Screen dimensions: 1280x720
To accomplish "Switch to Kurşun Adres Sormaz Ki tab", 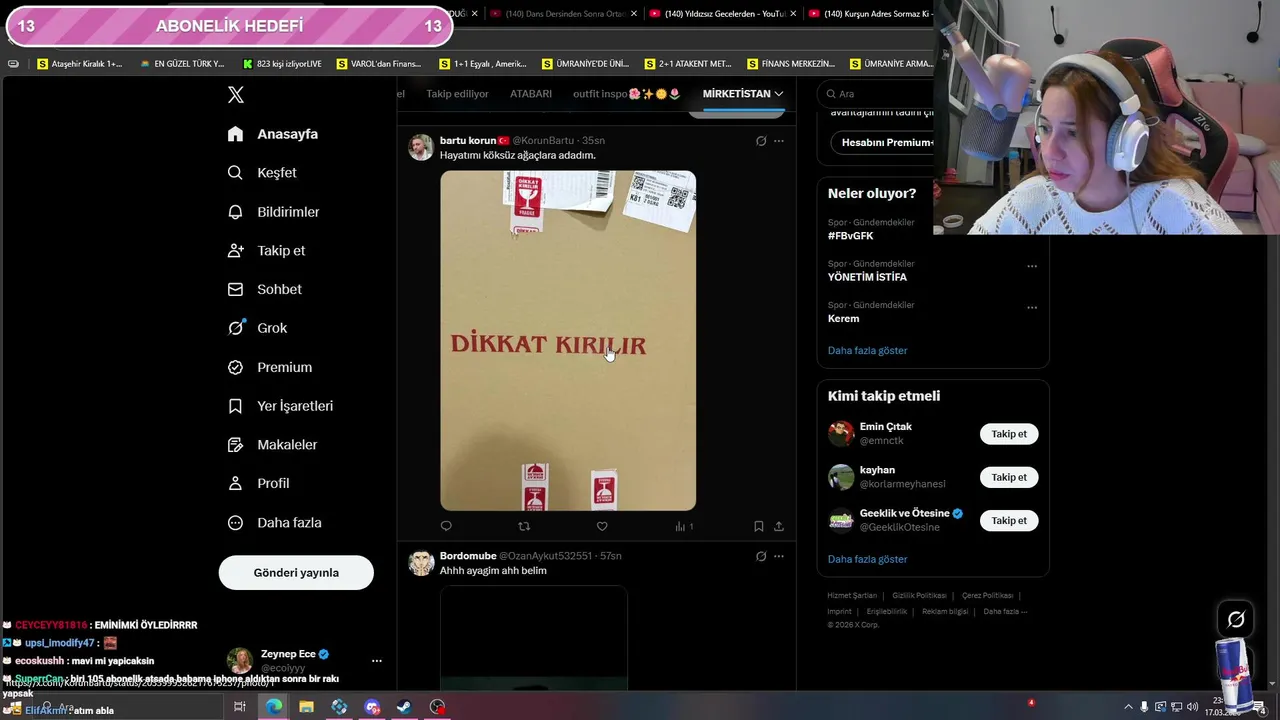I will point(871,14).
